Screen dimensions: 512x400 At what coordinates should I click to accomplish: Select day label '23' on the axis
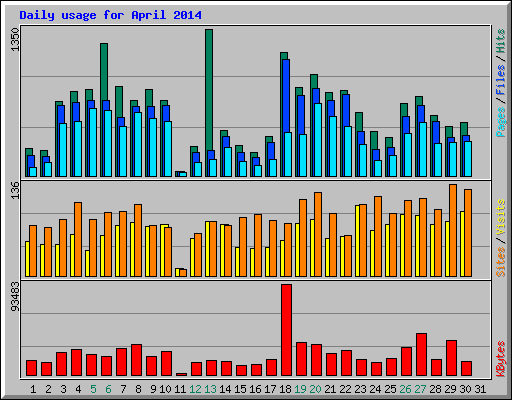click(360, 389)
